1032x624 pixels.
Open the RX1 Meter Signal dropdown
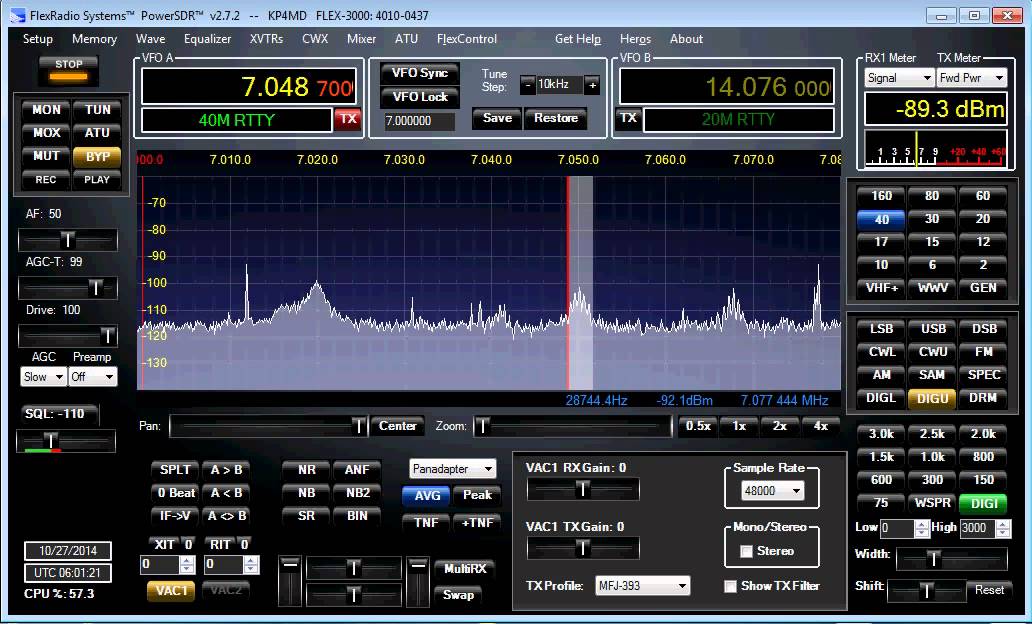(x=899, y=78)
